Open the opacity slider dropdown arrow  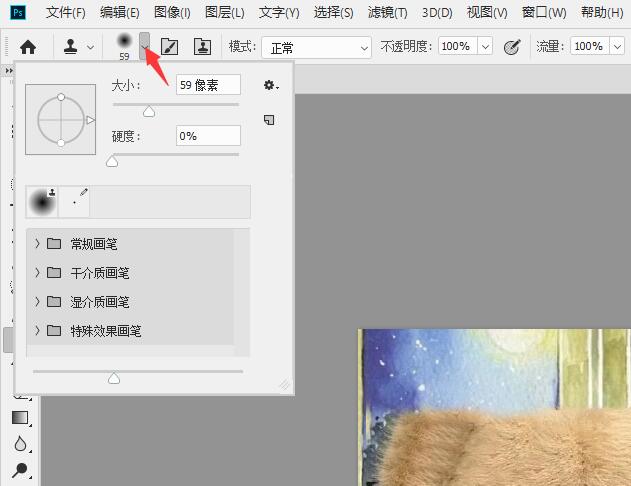485,47
